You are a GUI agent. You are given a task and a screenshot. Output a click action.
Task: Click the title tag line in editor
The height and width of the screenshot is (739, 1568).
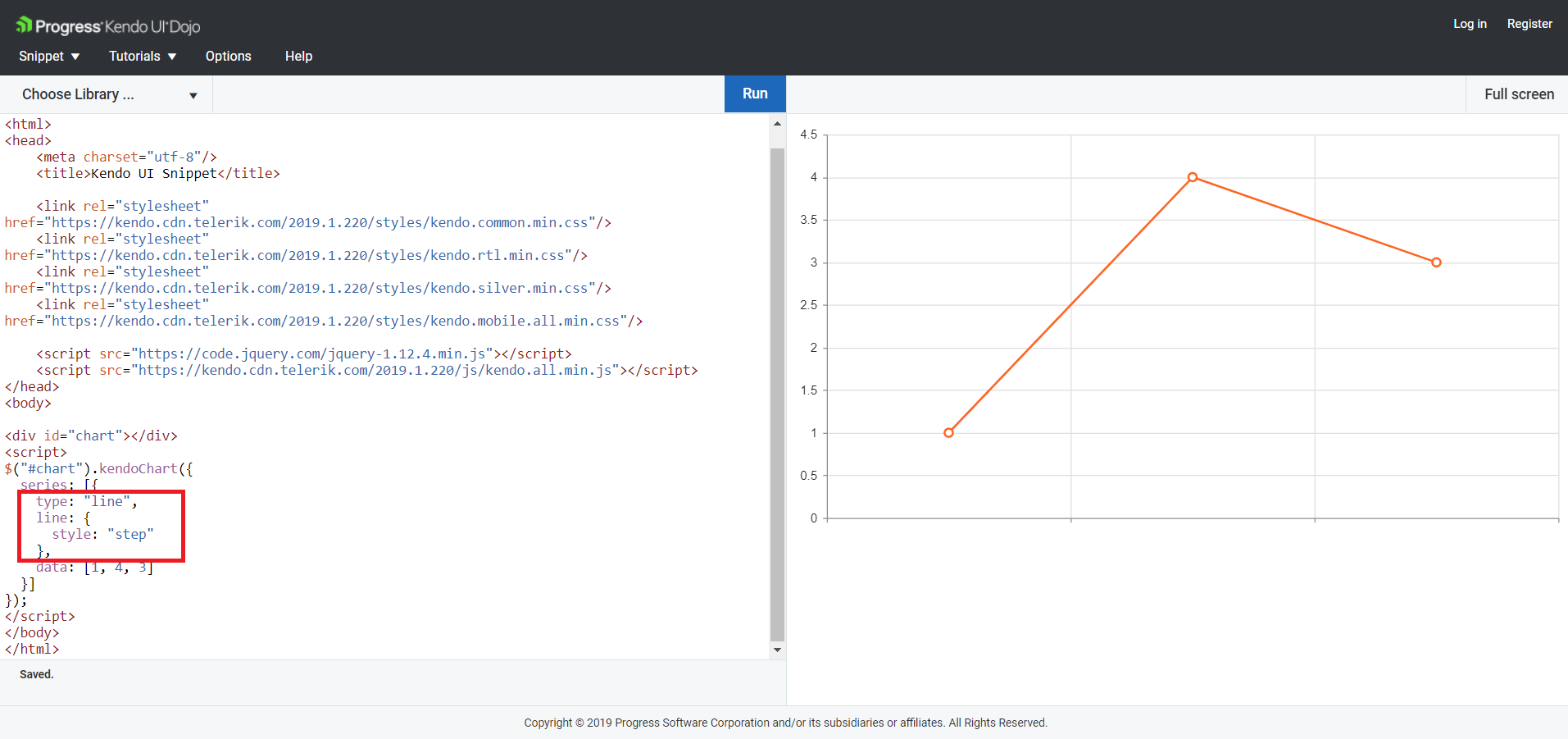[157, 173]
